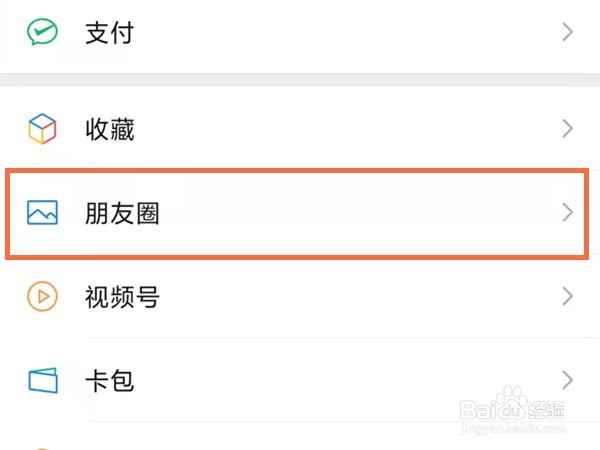600x450 pixels.
Task: Click the gray divider strip below 支付
Action: [300, 79]
